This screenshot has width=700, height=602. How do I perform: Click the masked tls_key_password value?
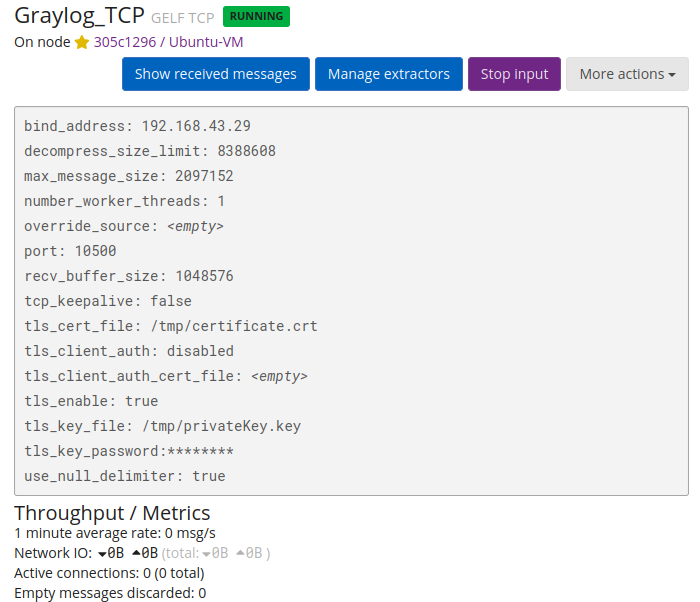[200, 451]
